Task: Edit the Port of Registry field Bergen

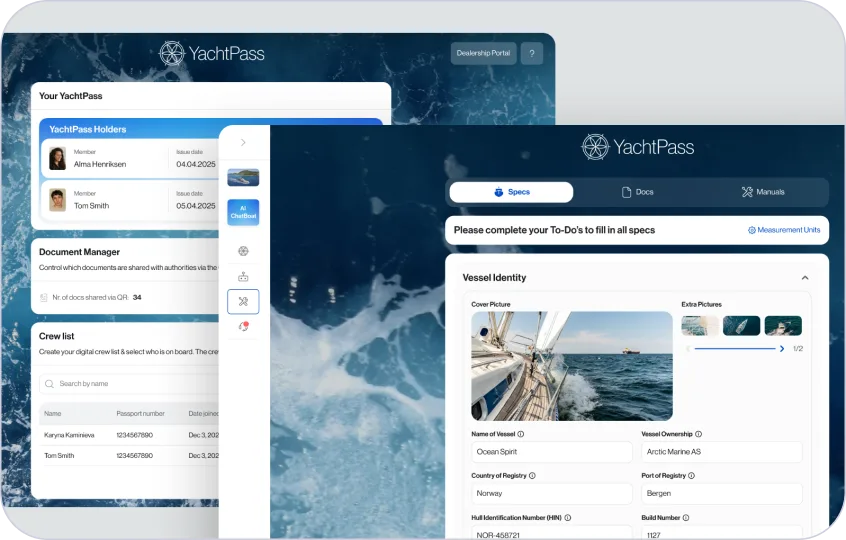Action: pos(722,493)
